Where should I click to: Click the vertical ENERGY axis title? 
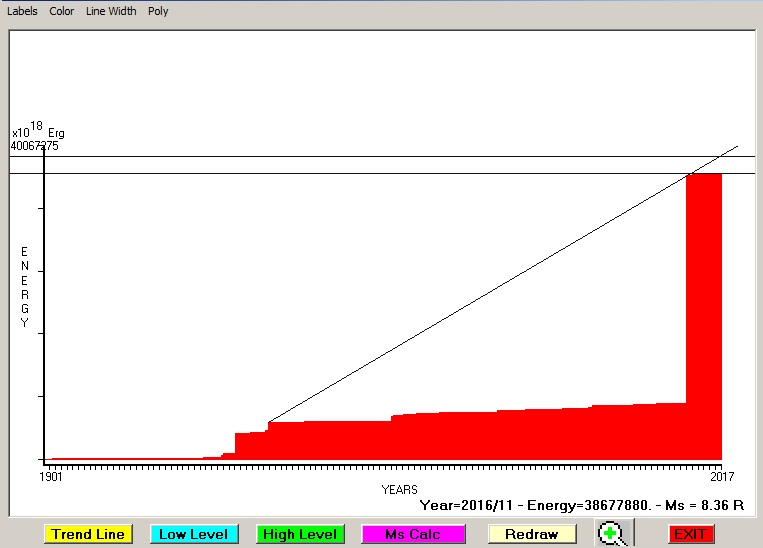(25, 287)
